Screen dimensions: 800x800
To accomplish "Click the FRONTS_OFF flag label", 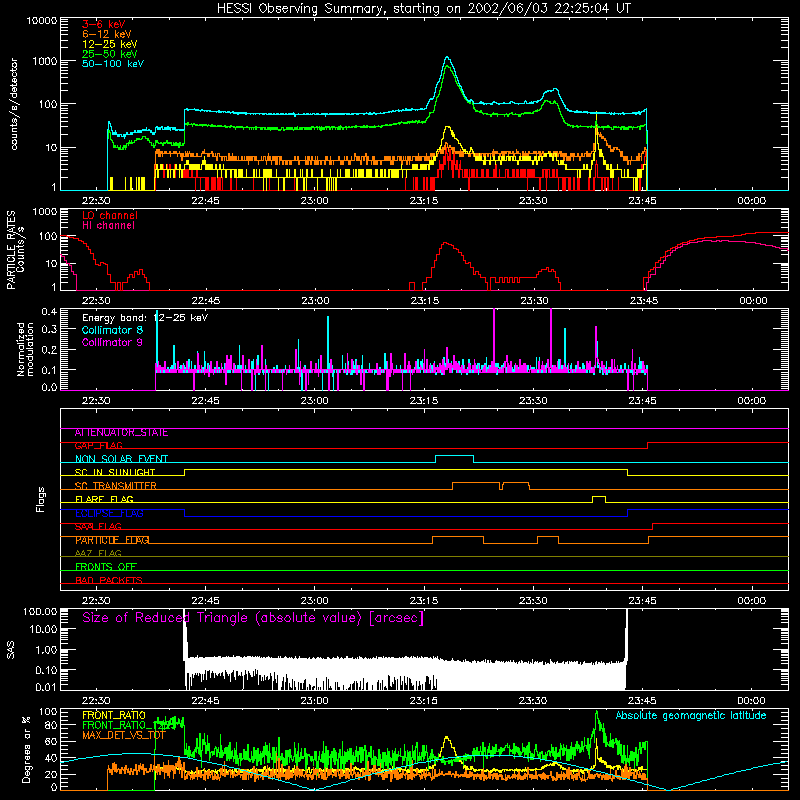I will (x=106, y=567).
